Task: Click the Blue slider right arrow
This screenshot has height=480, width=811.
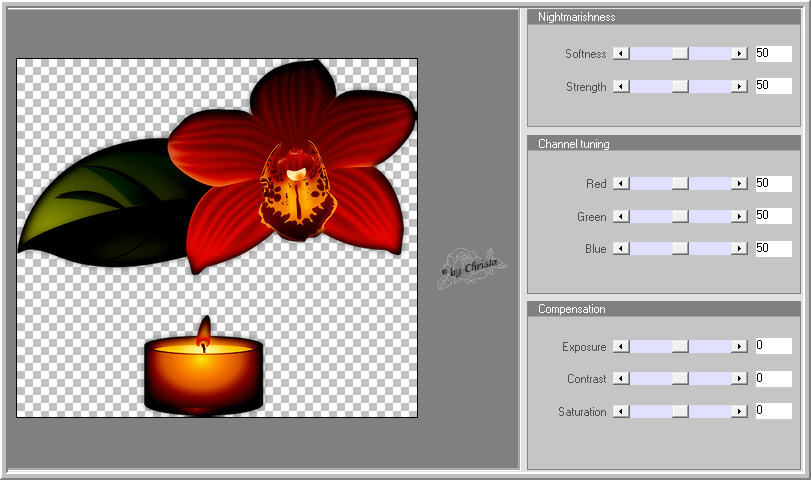Action: (x=740, y=249)
